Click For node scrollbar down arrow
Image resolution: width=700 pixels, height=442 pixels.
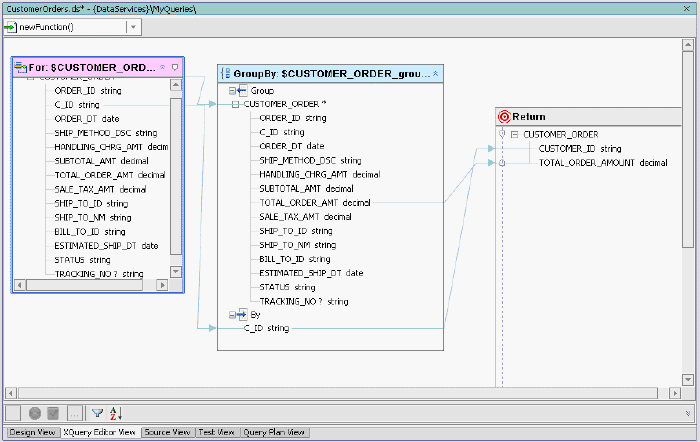point(176,271)
